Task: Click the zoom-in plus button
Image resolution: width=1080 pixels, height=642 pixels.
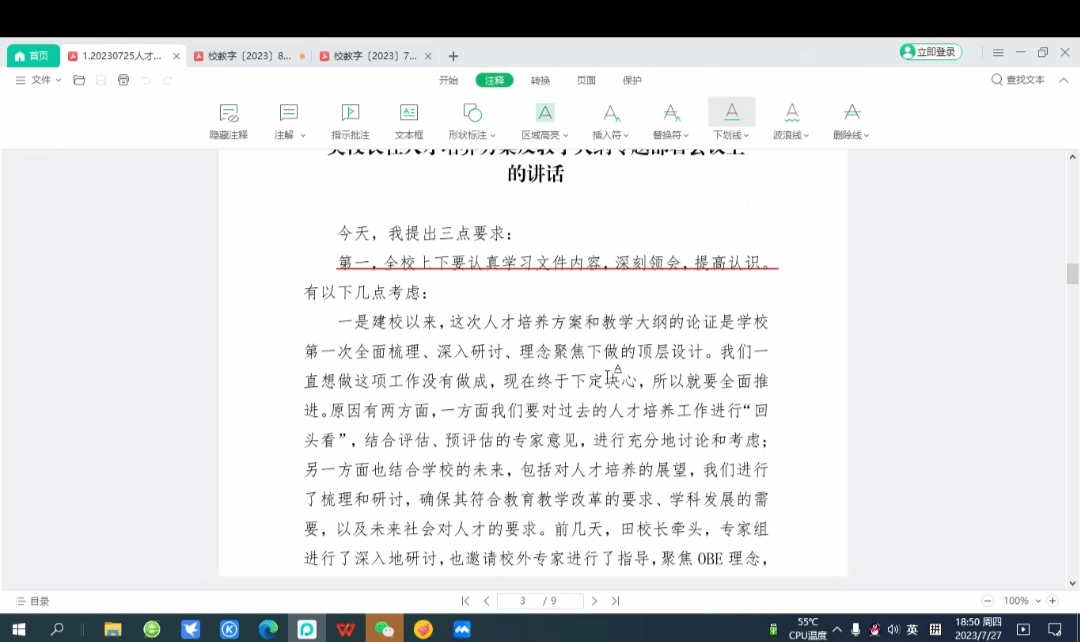Action: click(1052, 601)
